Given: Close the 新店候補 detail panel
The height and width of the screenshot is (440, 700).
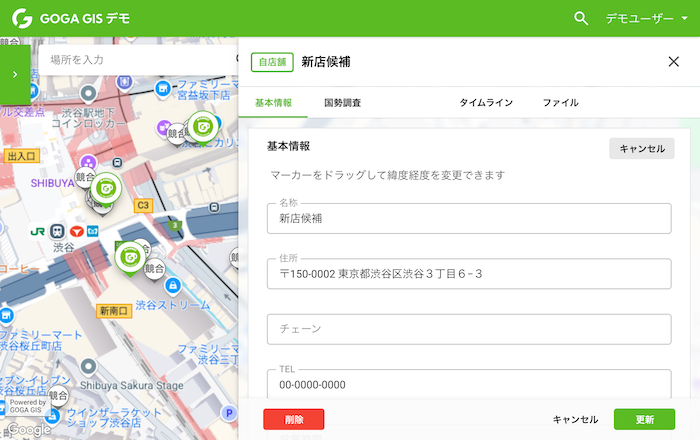Looking at the screenshot, I should tap(673, 62).
